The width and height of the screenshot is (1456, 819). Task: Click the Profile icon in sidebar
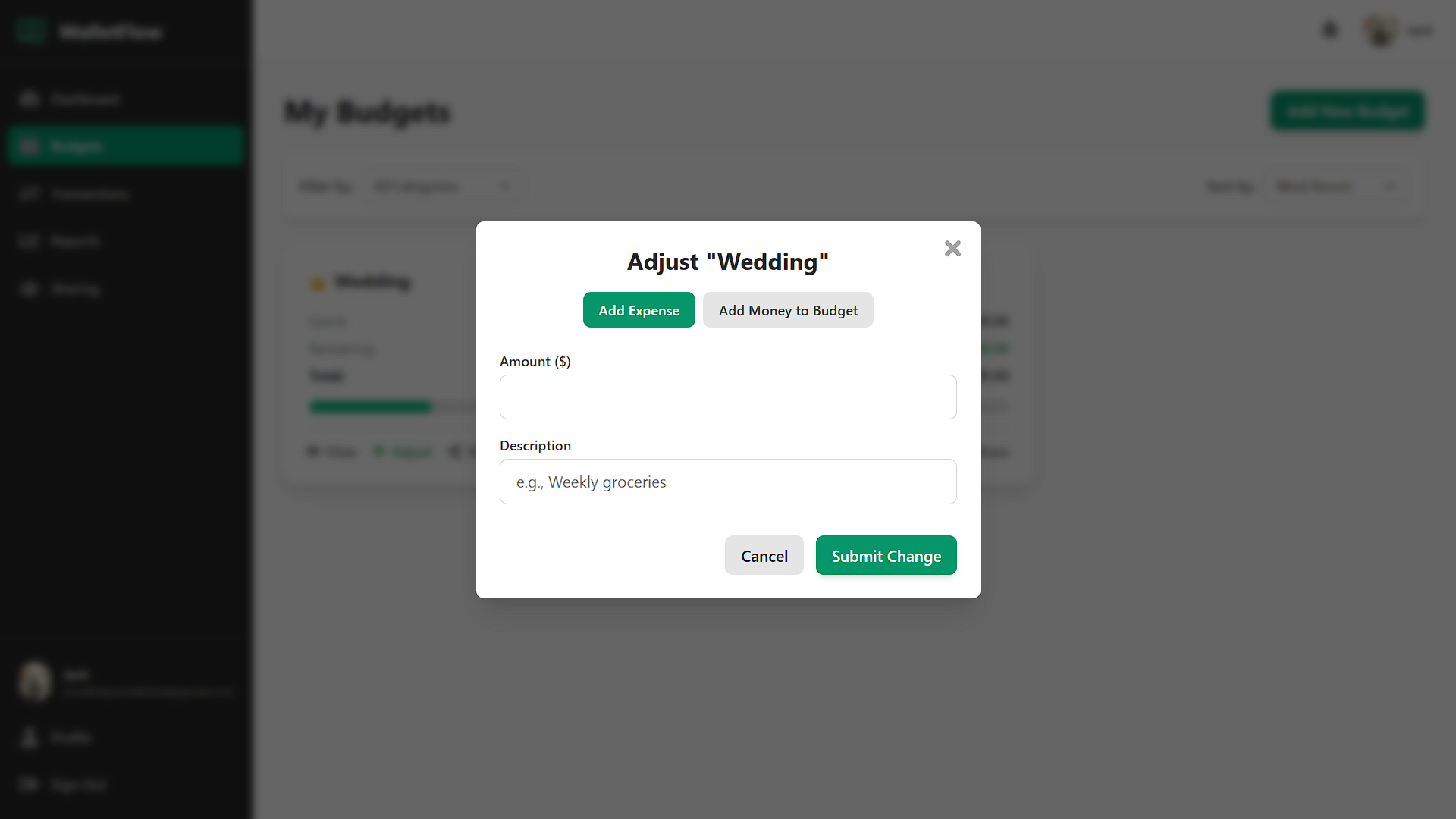(30, 737)
